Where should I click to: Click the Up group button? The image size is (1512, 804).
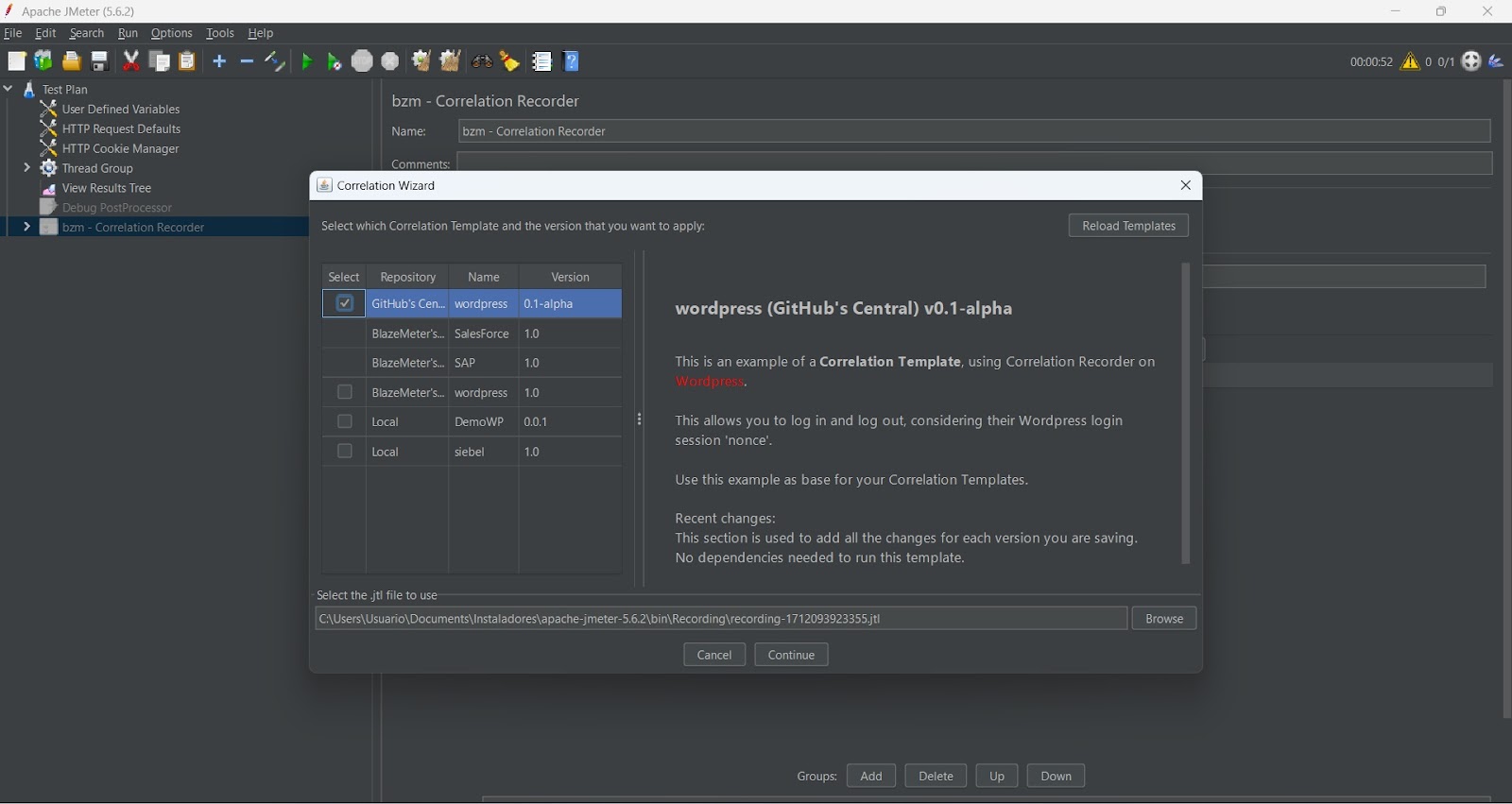pyautogui.click(x=997, y=776)
